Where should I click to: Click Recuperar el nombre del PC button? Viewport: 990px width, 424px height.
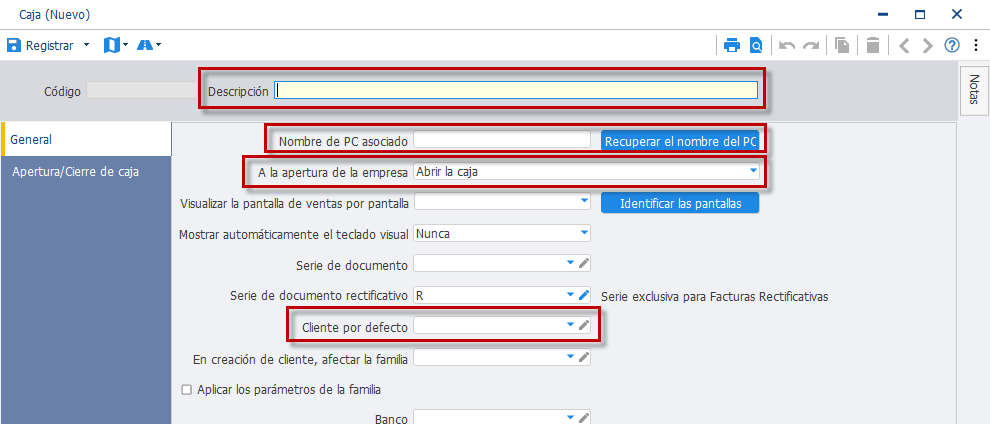(x=680, y=140)
